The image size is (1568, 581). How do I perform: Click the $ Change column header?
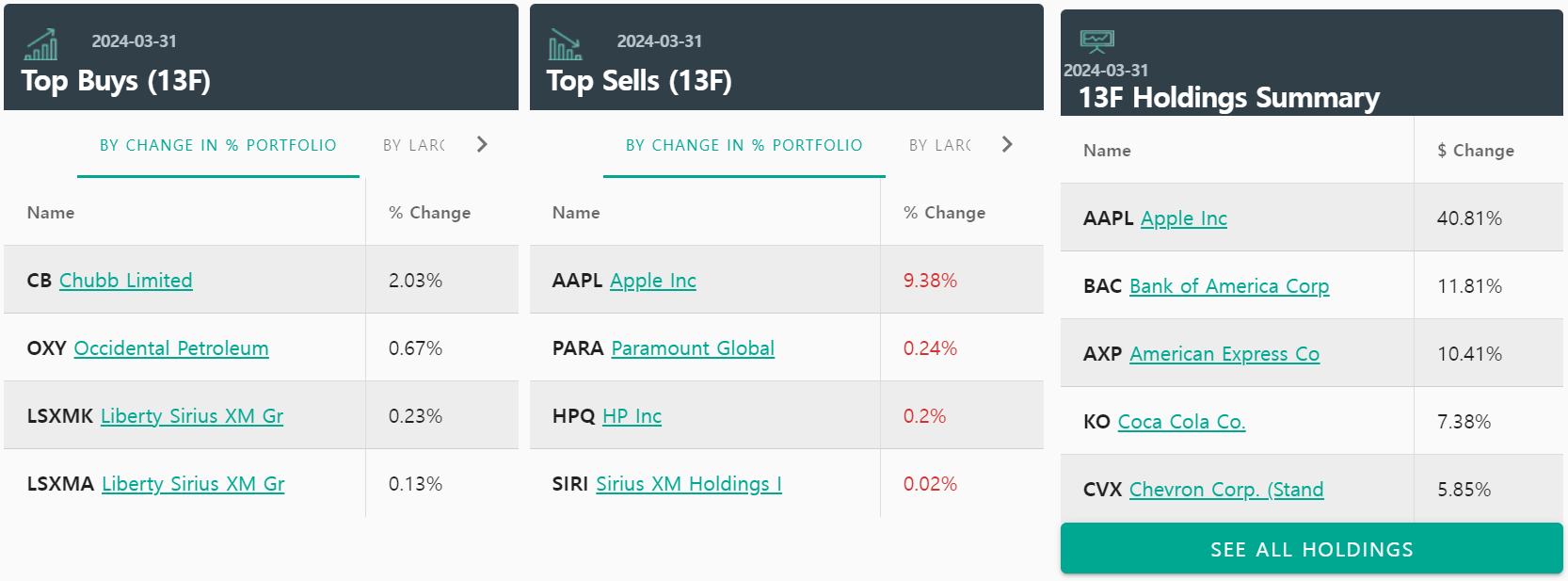[x=1476, y=151]
